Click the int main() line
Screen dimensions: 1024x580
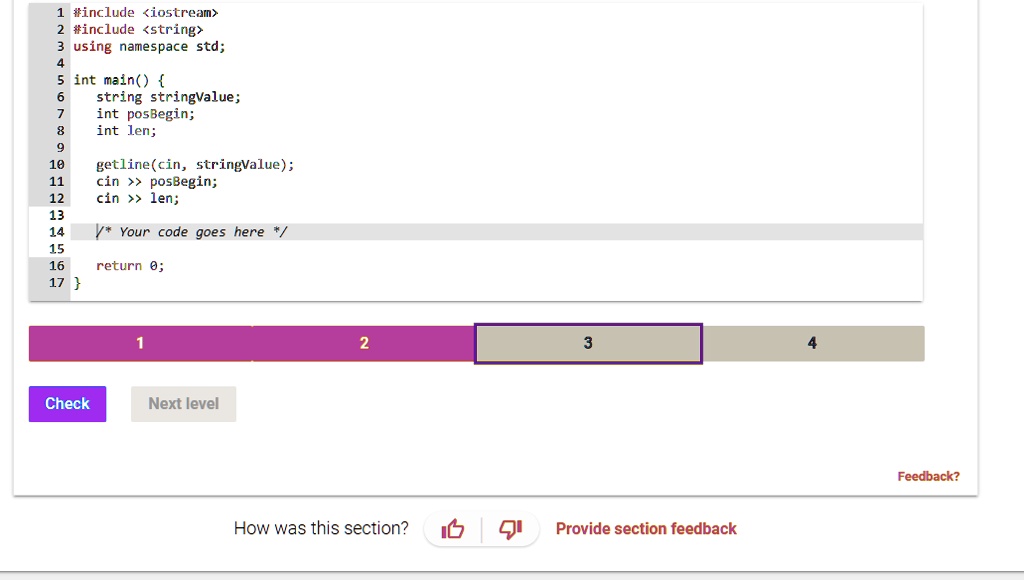click(120, 80)
